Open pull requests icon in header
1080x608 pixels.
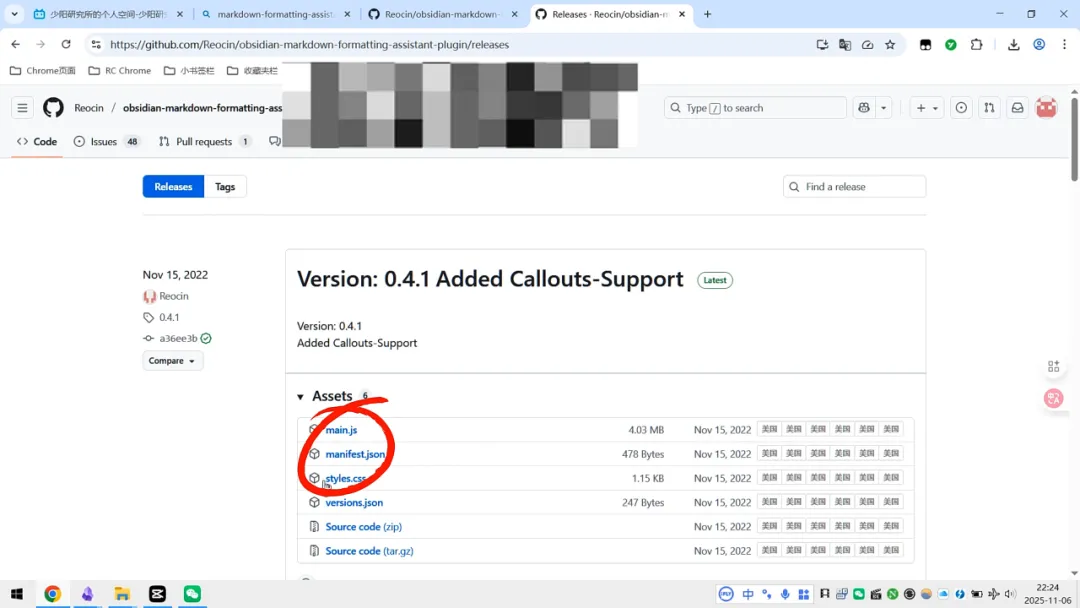[x=989, y=108]
